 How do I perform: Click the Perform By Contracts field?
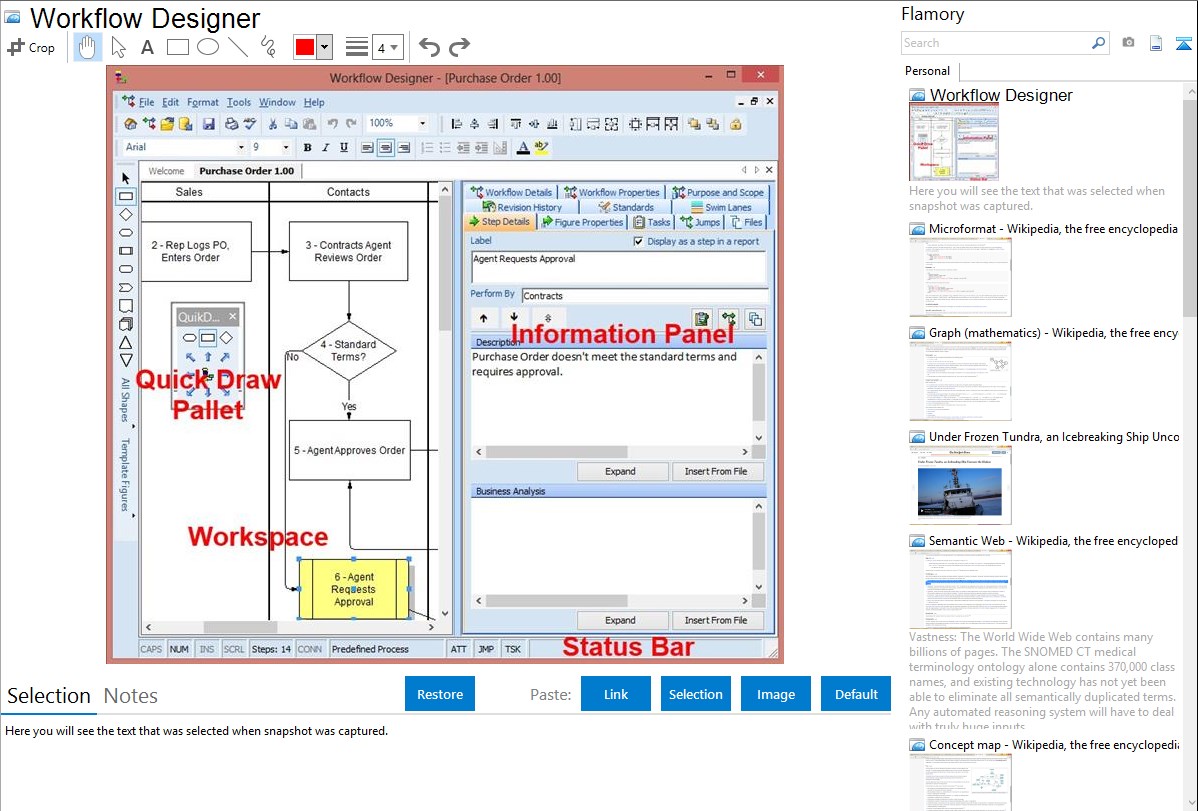(x=644, y=296)
